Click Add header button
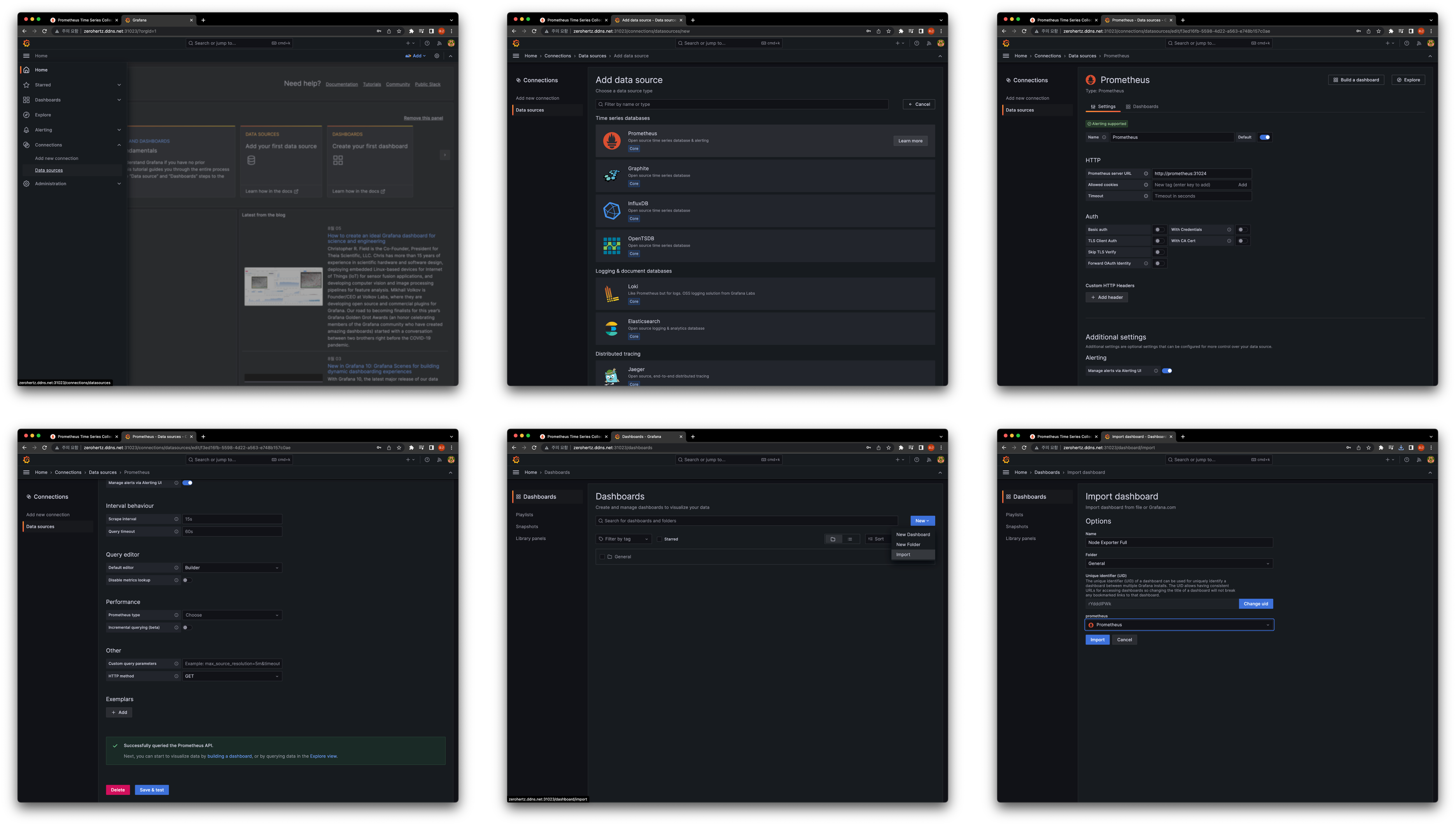 click(1106, 297)
